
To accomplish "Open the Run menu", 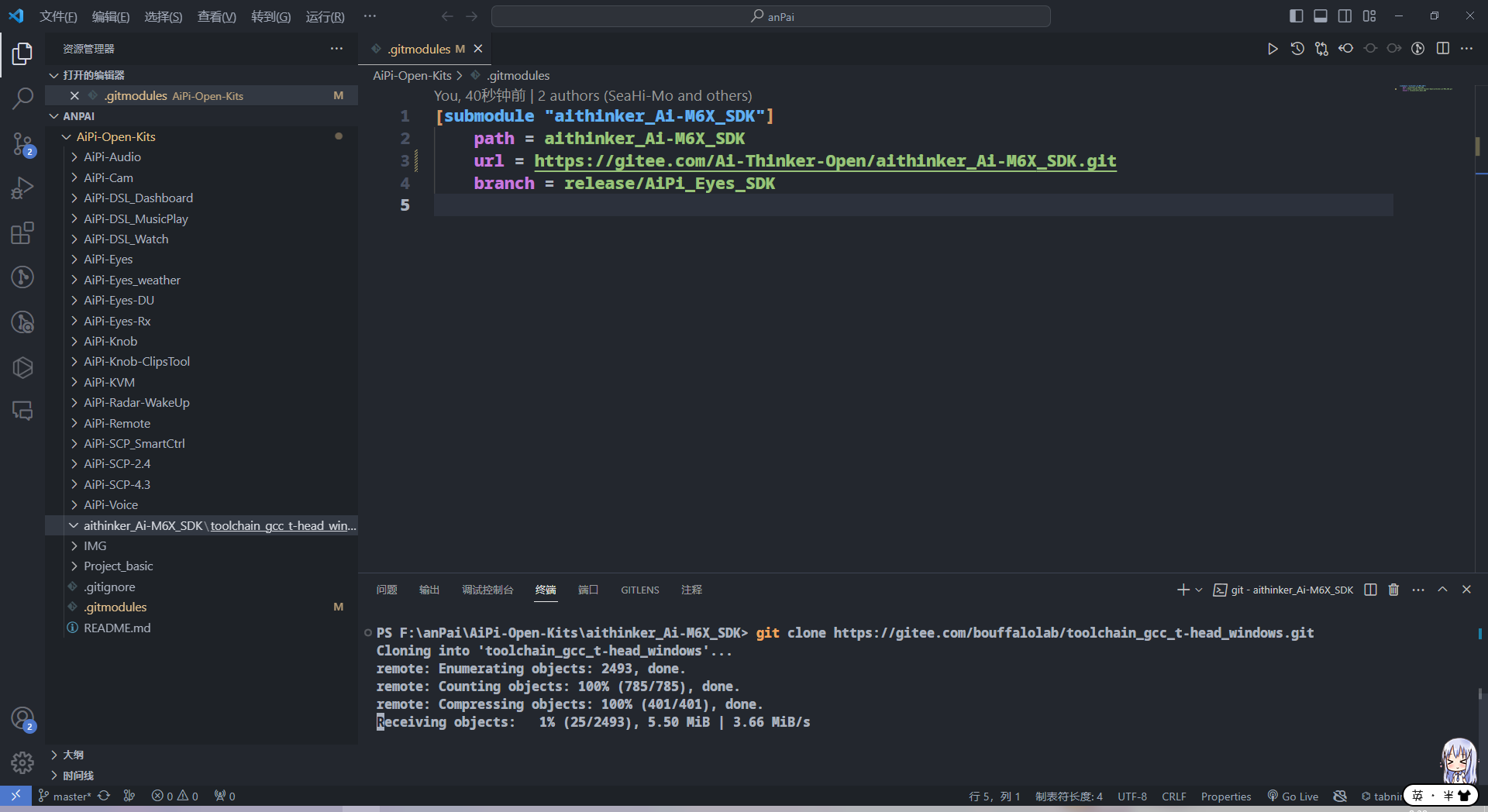I will tap(325, 16).
